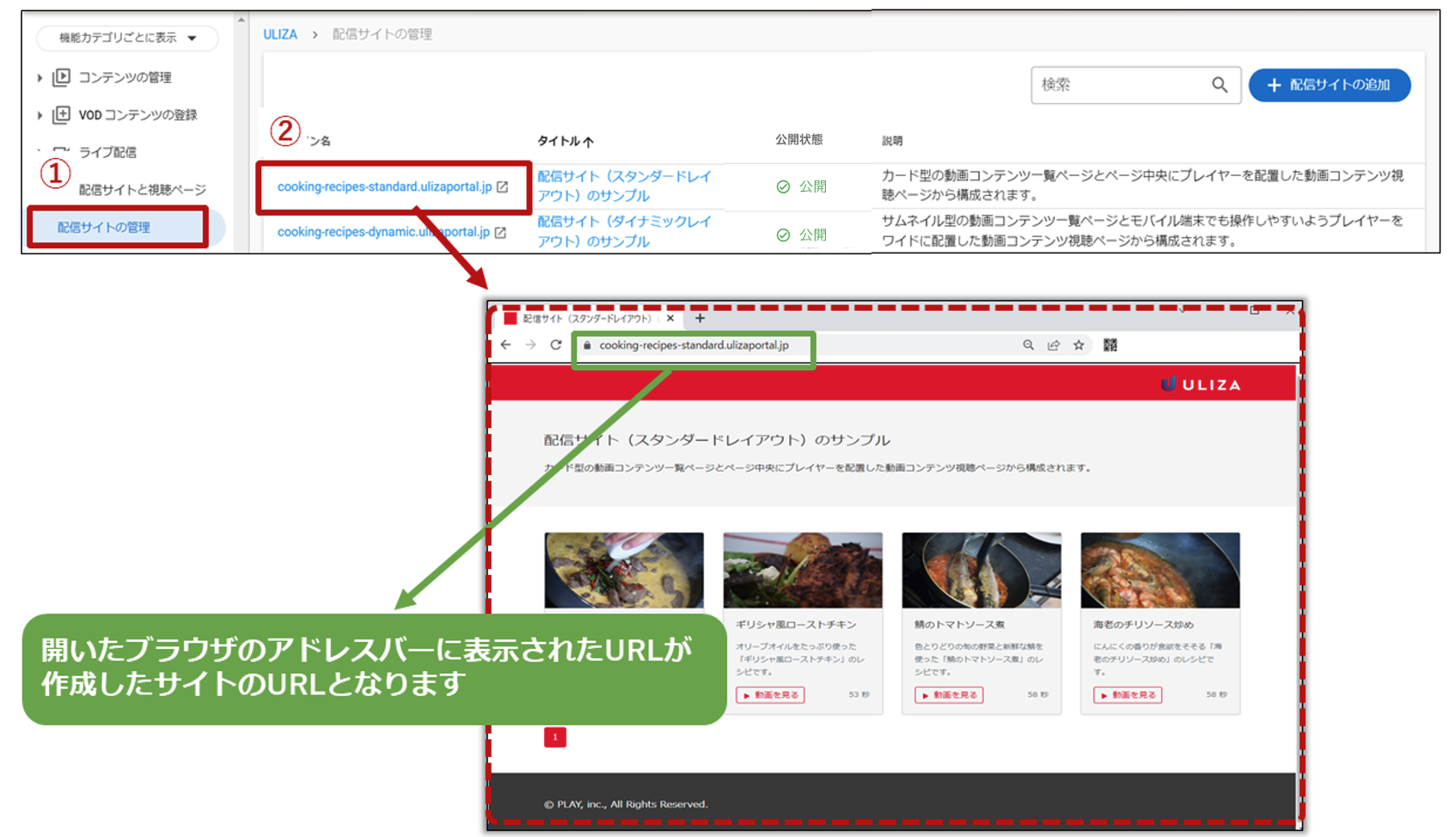Click the bookmark star icon in the address bar
The image size is (1456, 837).
tap(1077, 345)
